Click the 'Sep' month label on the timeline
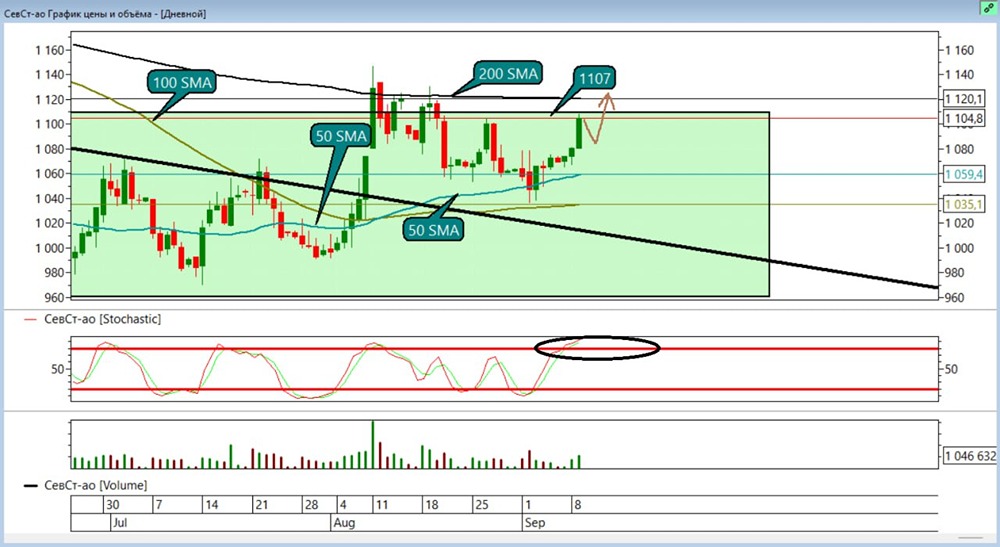 tap(534, 523)
